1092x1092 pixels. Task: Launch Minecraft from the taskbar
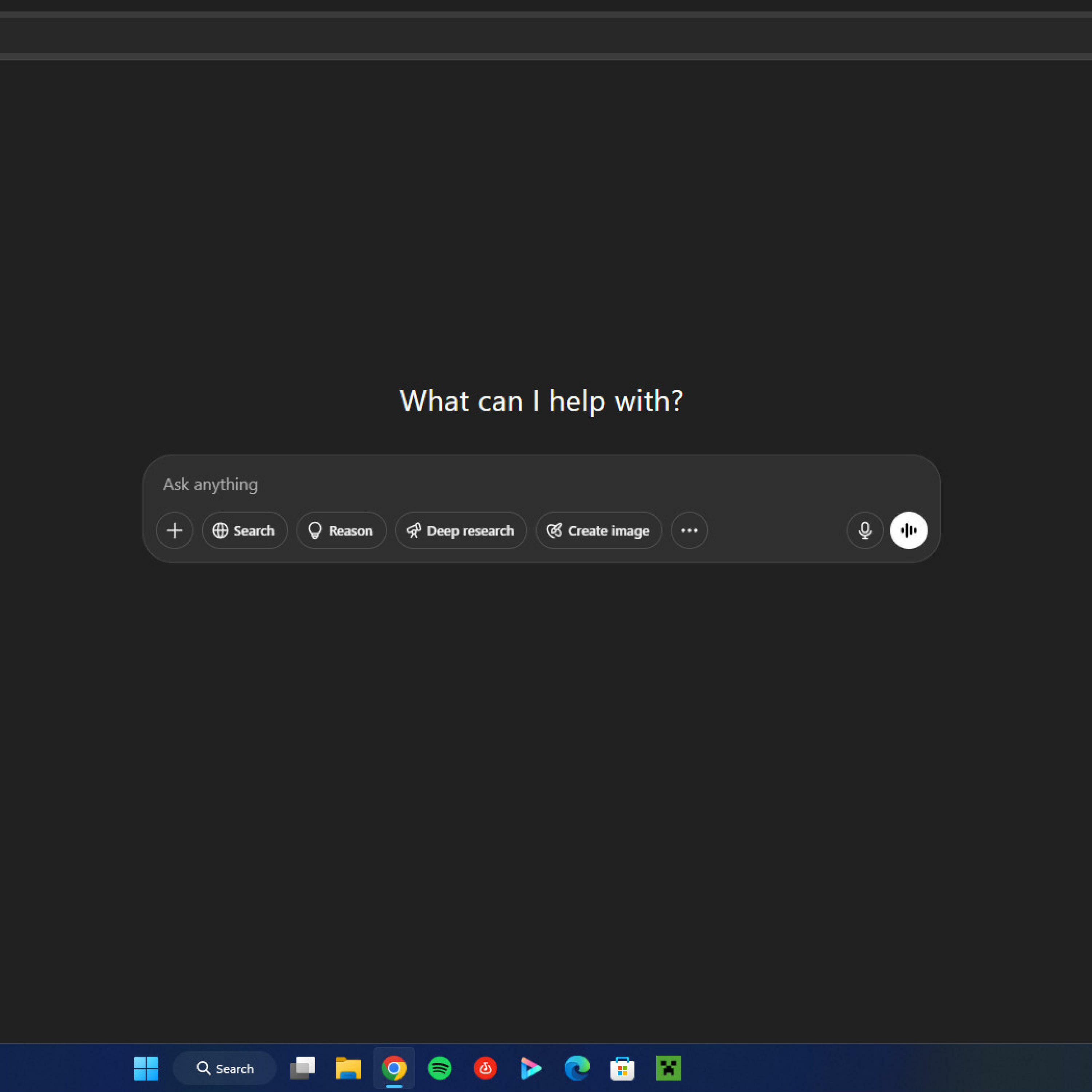point(668,1068)
